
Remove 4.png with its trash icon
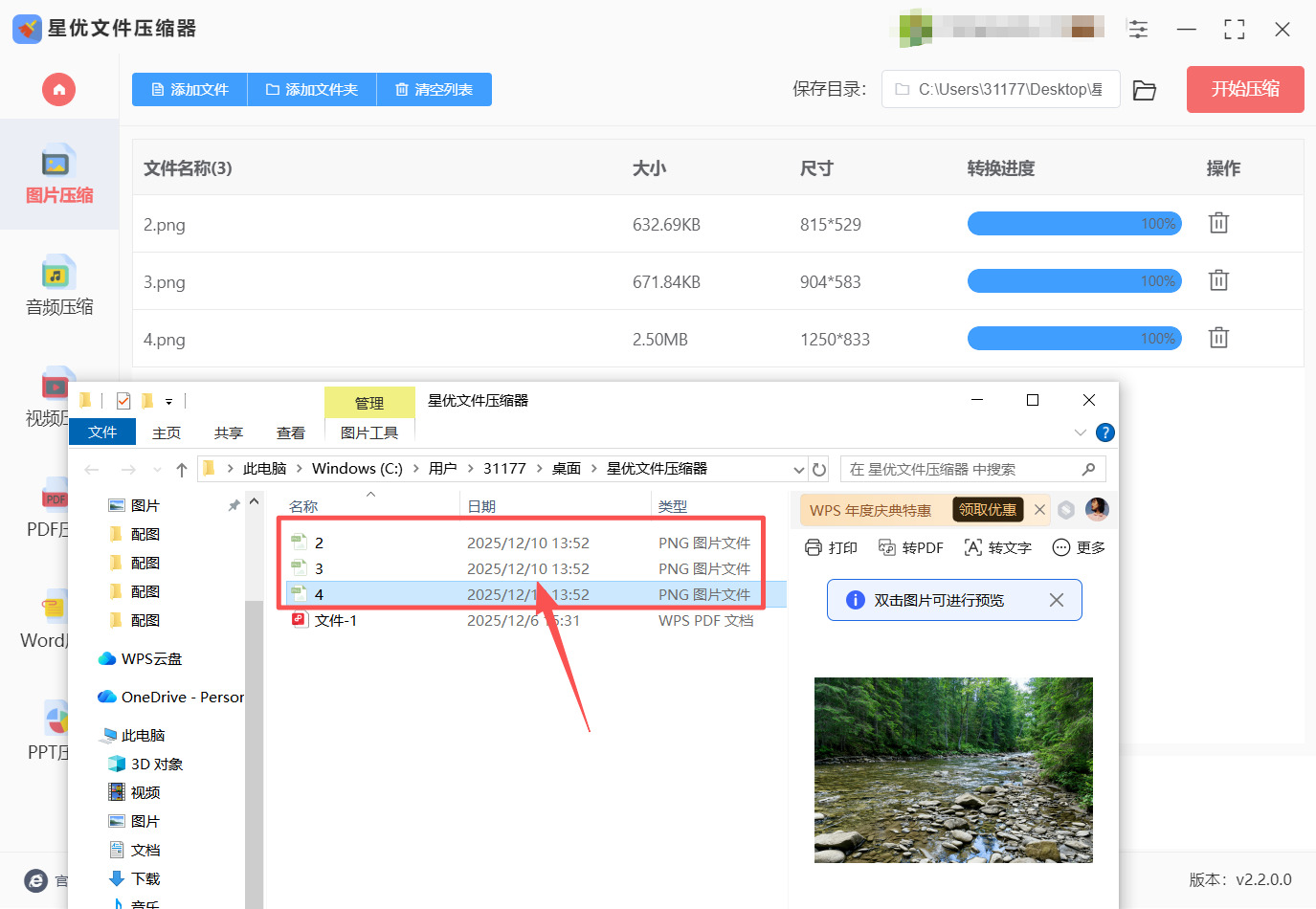click(x=1217, y=338)
